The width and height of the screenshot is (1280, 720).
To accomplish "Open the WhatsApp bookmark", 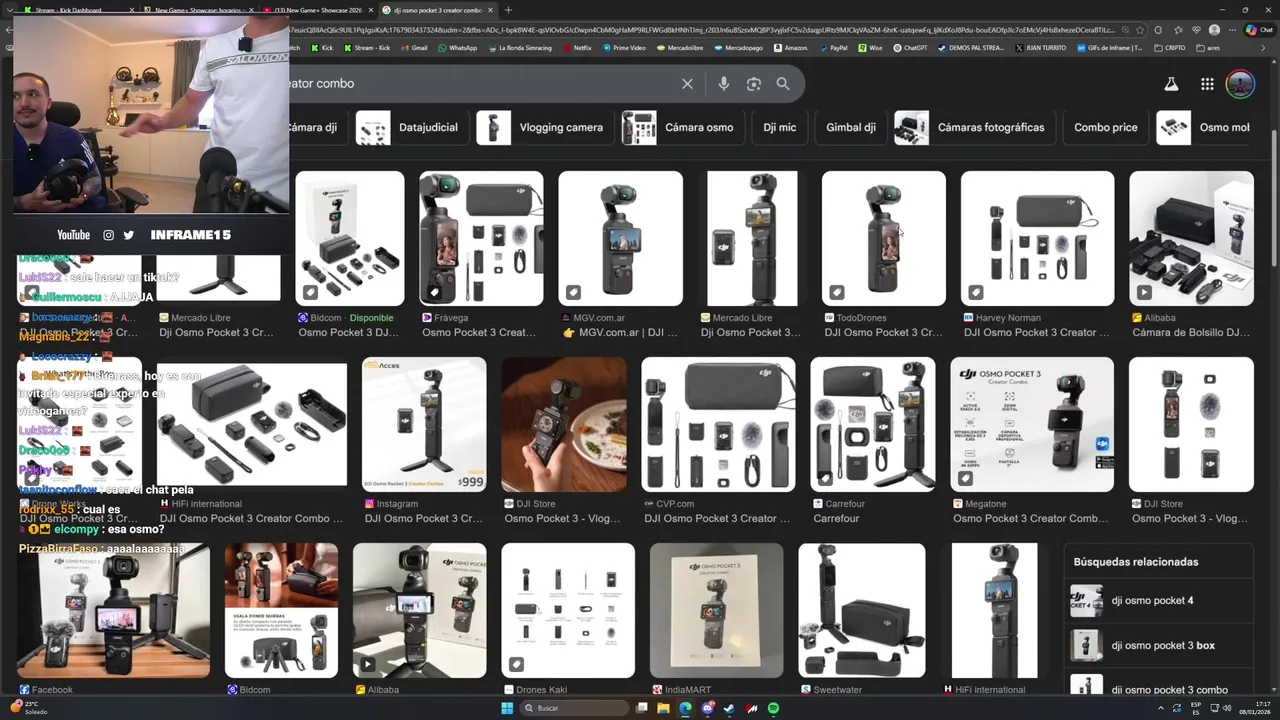I will click(x=457, y=48).
